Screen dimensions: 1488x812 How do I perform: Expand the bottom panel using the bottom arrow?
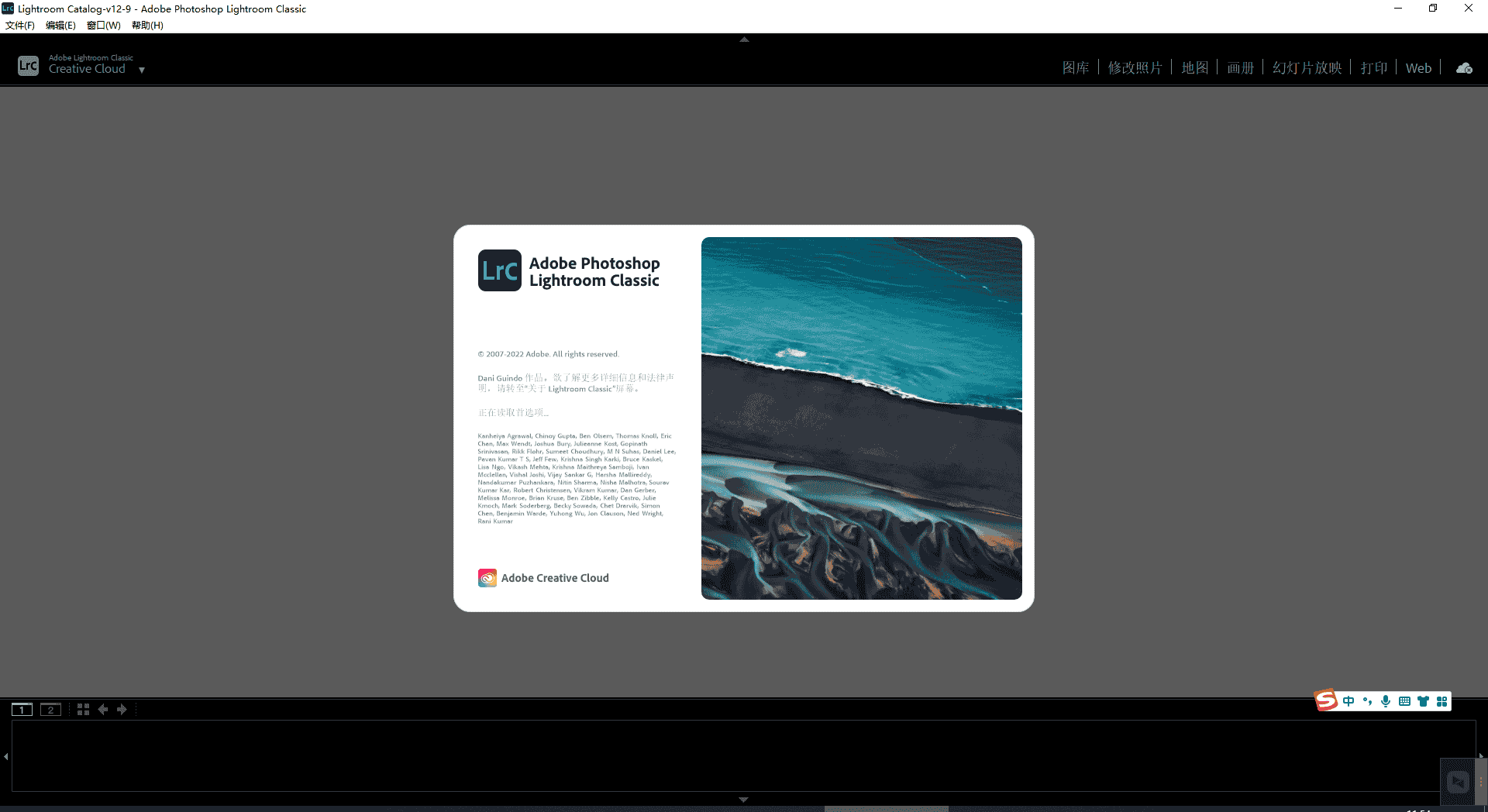pos(743,799)
